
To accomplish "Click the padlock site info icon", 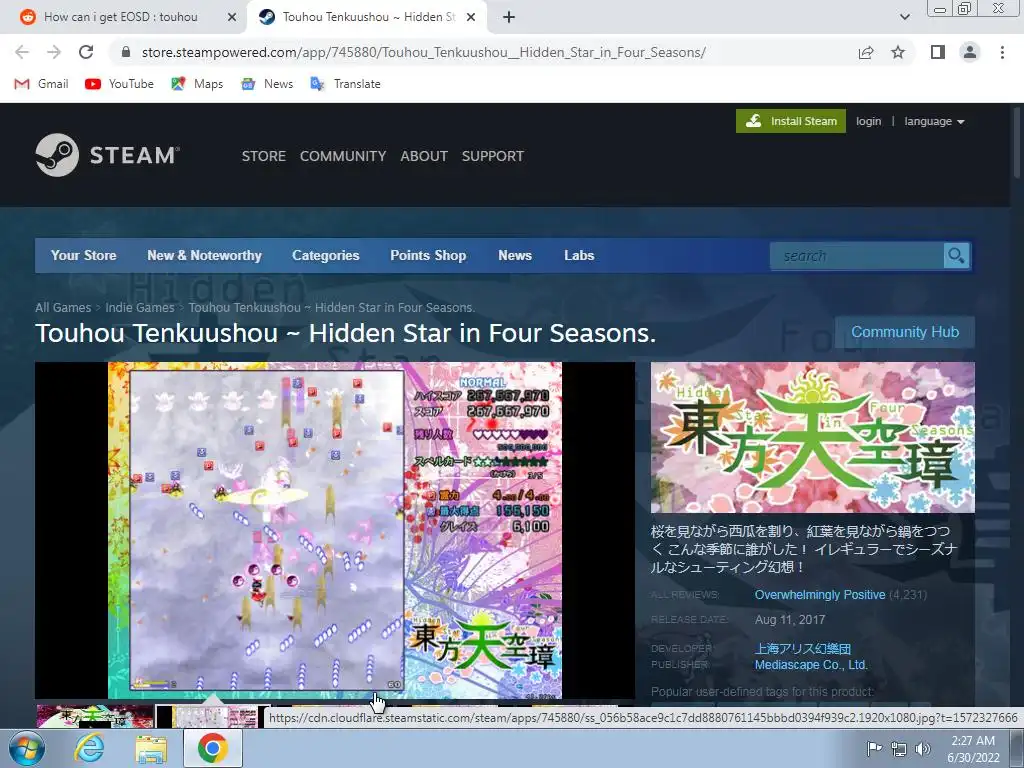I will click(126, 52).
